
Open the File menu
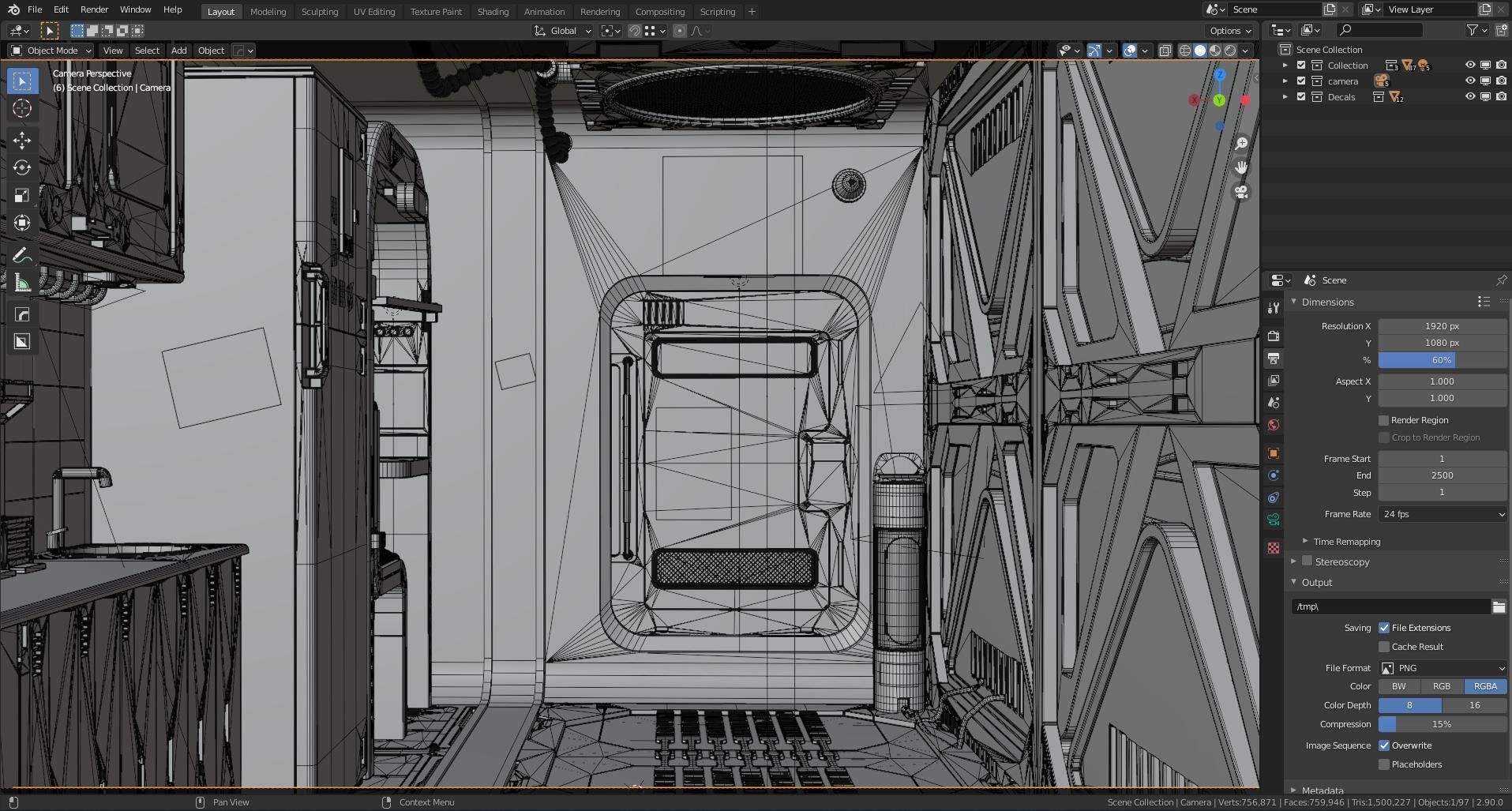tap(35, 9)
